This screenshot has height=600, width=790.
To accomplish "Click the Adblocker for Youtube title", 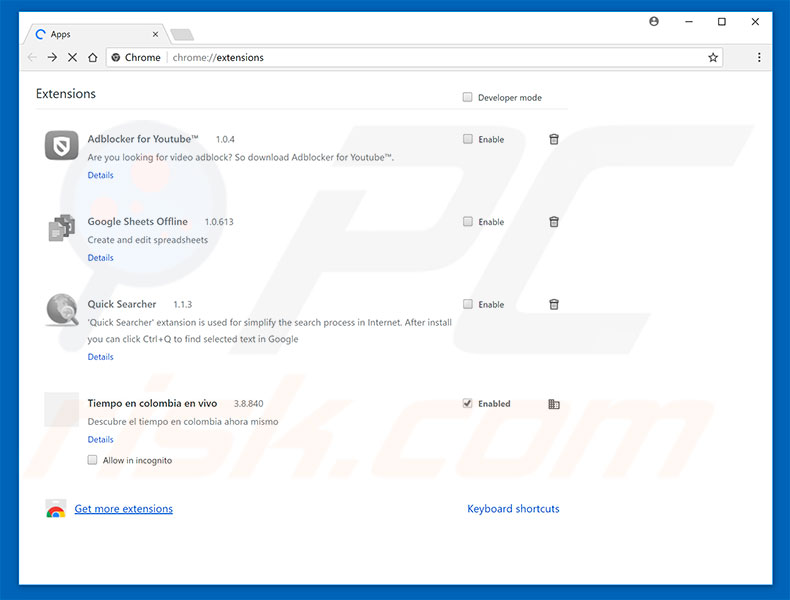I will (x=143, y=139).
